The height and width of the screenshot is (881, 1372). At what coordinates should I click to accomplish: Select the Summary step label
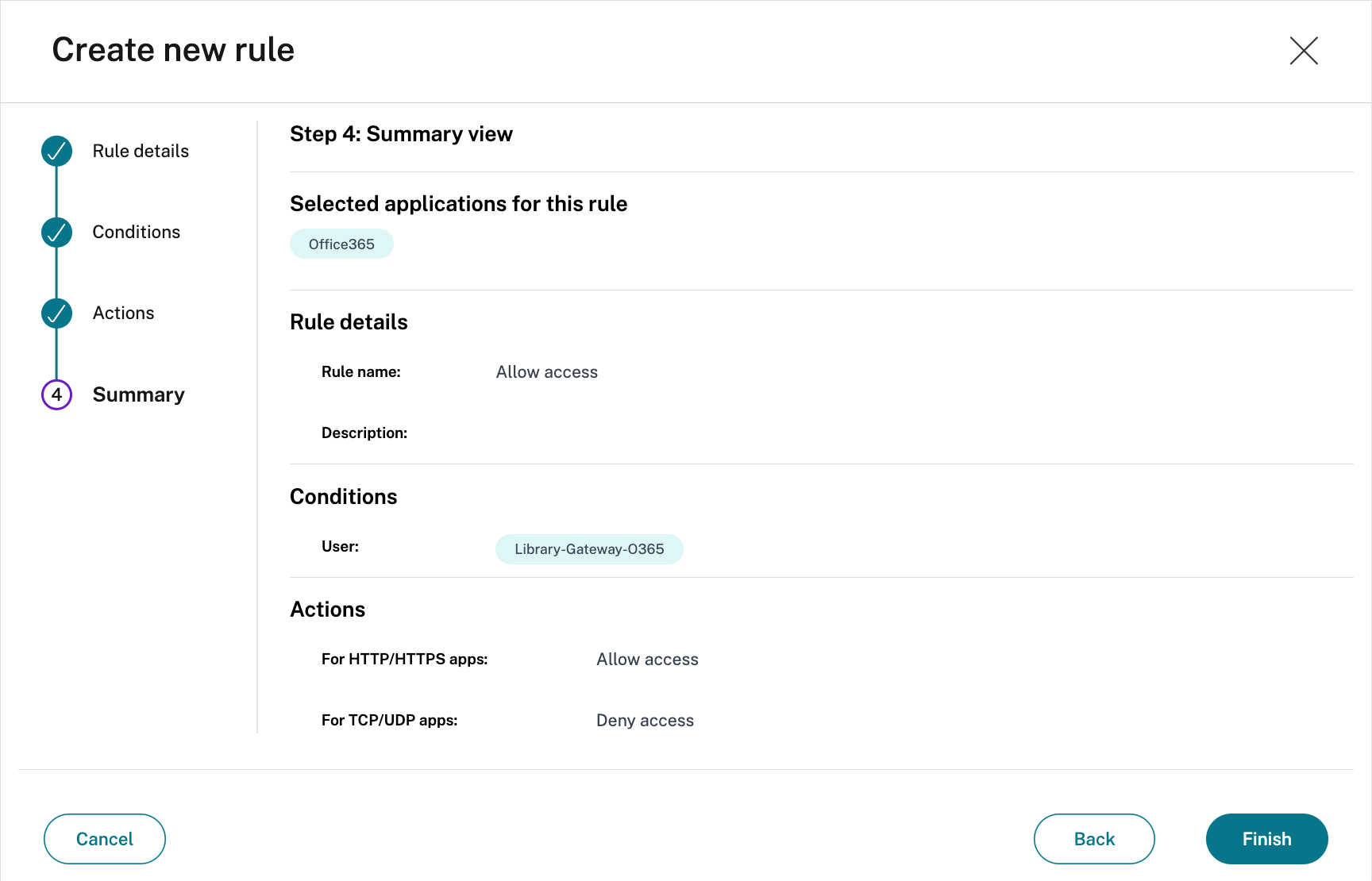(x=138, y=394)
